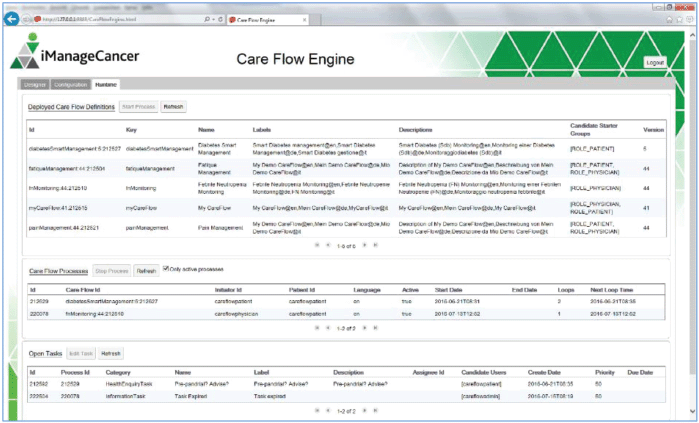Click the Next Loop Time column header
The height and width of the screenshot is (423, 699).
(612, 290)
